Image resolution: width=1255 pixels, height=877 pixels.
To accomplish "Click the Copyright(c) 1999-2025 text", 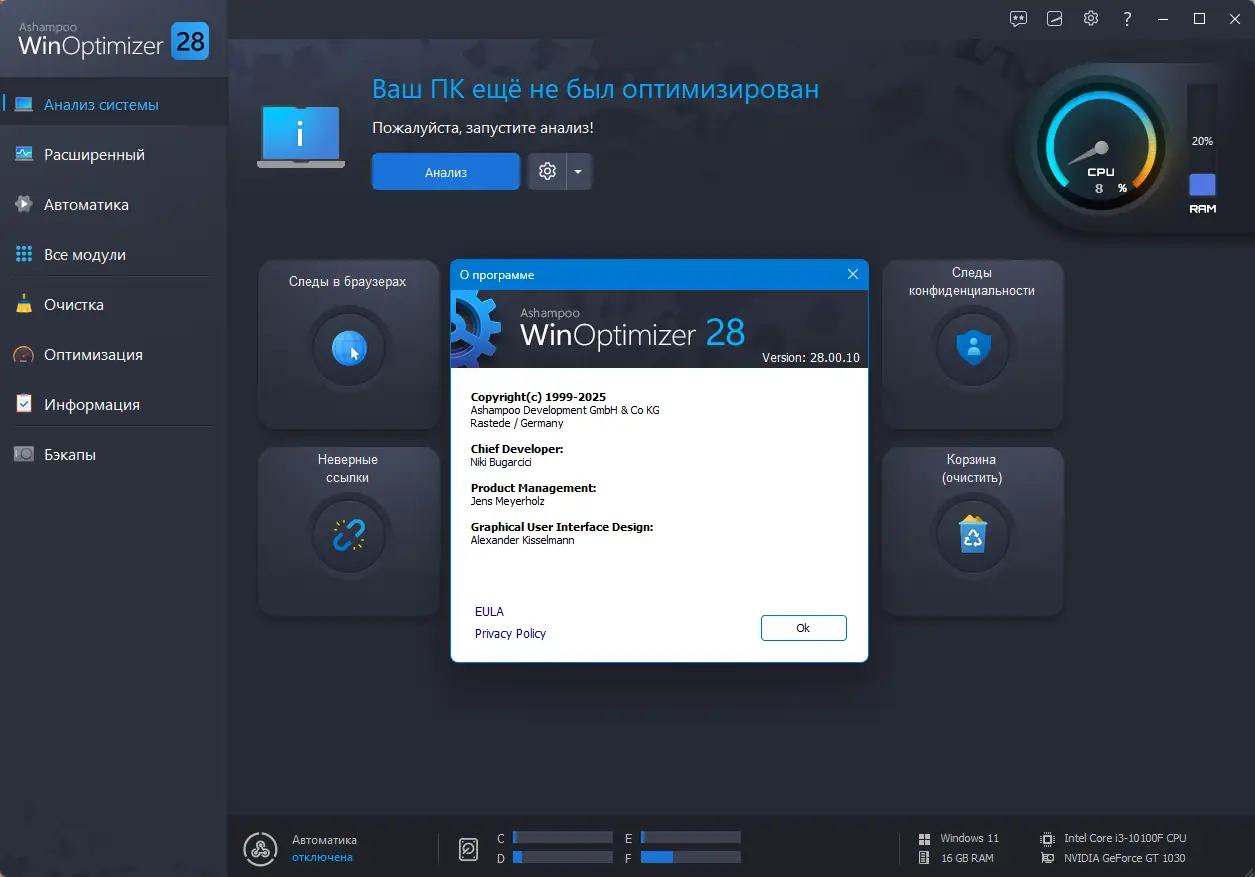I will click(538, 397).
